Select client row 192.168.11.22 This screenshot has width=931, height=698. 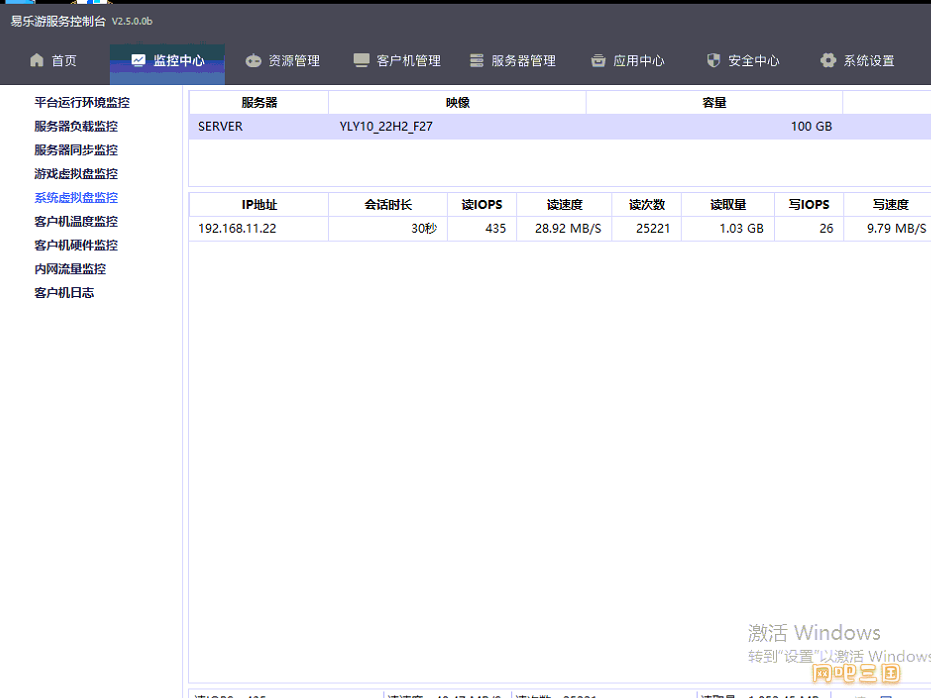(x=237, y=229)
